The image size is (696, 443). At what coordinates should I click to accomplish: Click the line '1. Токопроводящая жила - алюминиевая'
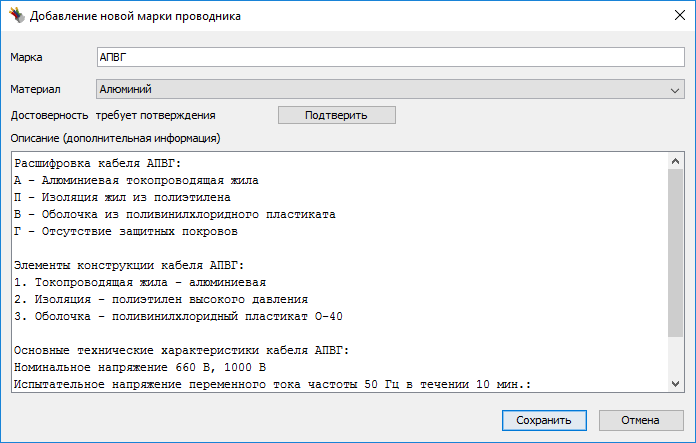point(140,282)
